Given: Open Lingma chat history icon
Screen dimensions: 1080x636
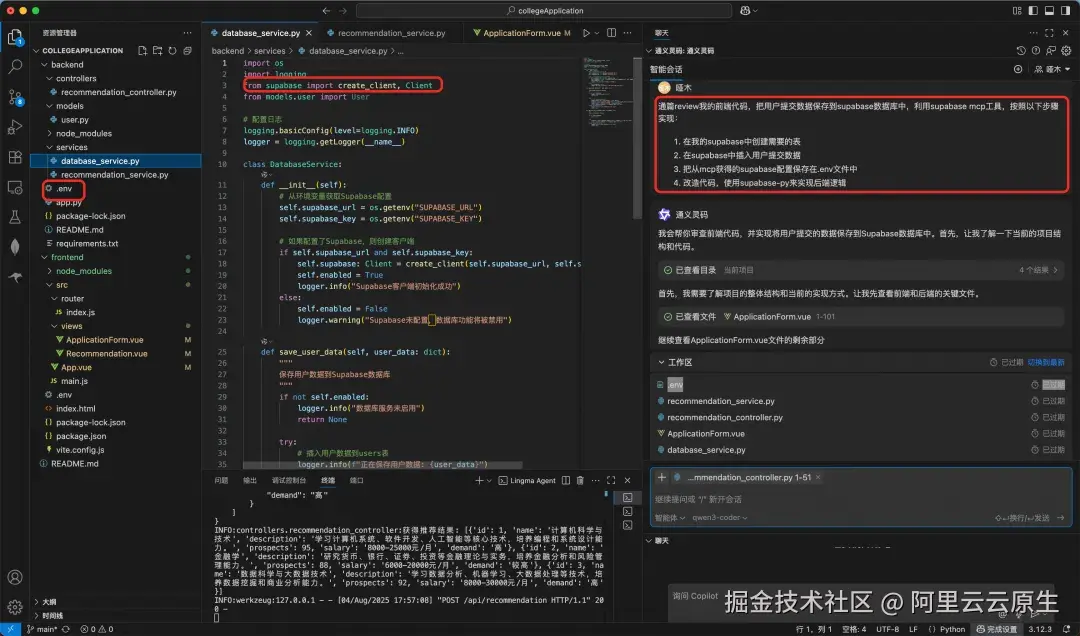Looking at the screenshot, I should (1021, 50).
